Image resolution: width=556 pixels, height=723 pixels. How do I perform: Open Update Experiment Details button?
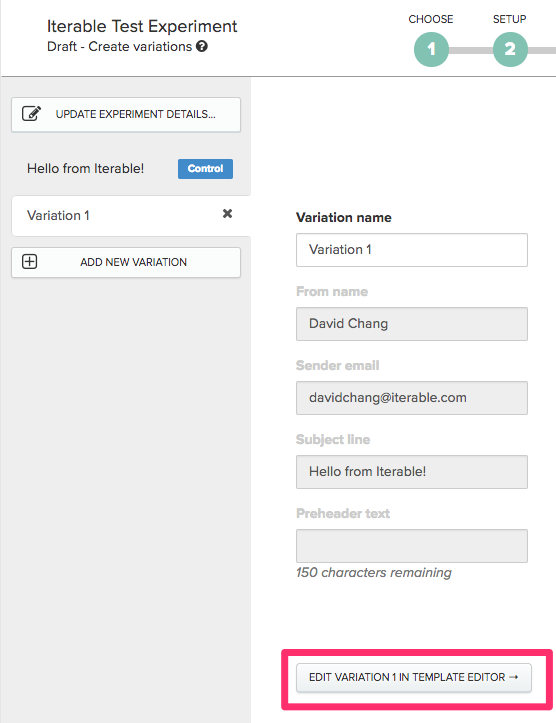(126, 114)
